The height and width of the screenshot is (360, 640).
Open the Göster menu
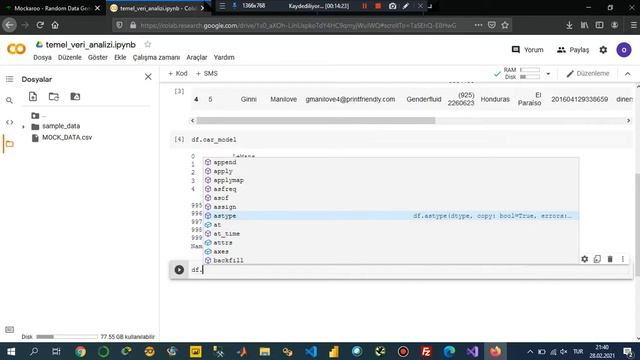click(98, 58)
